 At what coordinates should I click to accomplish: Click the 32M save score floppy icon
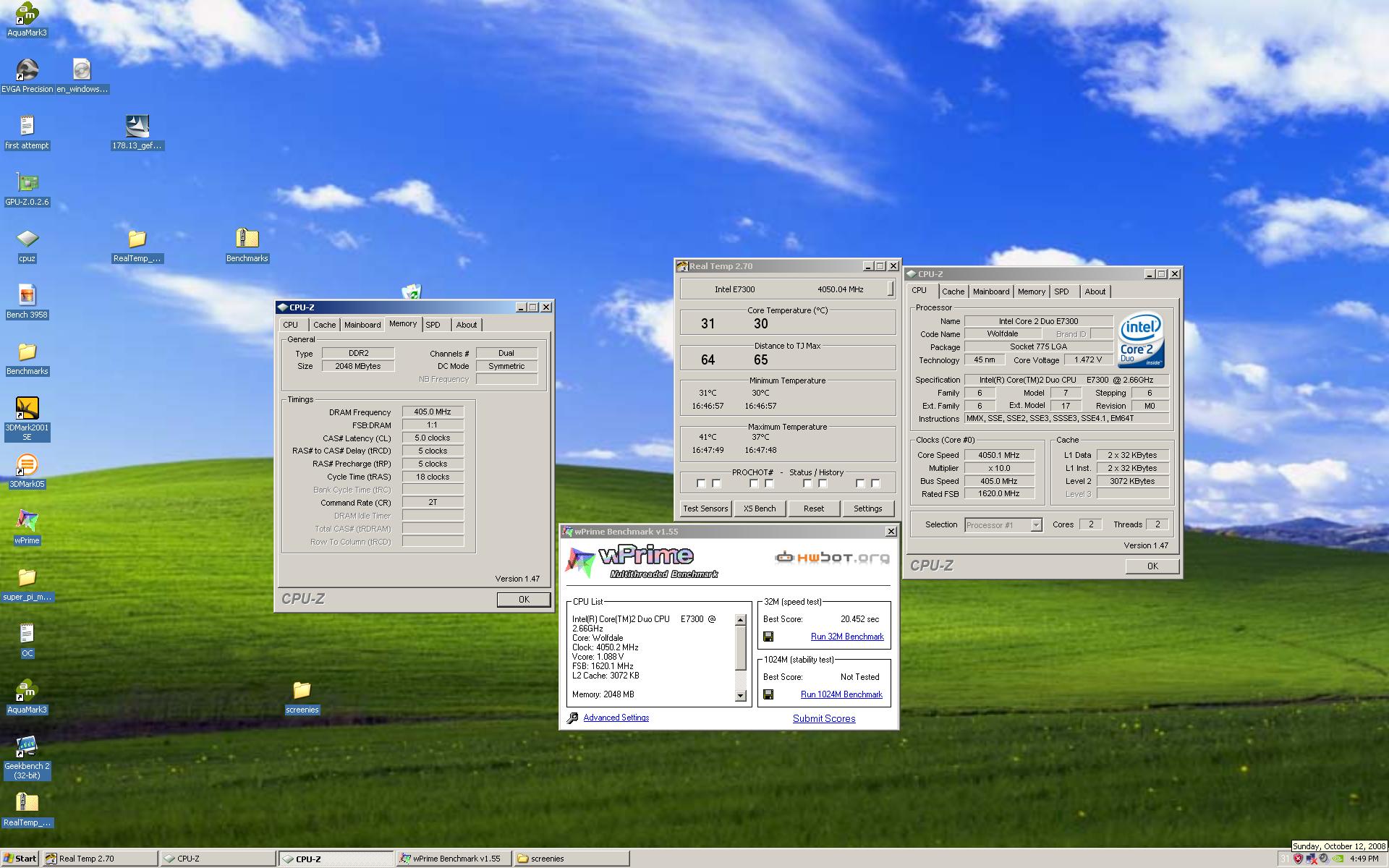click(x=768, y=637)
